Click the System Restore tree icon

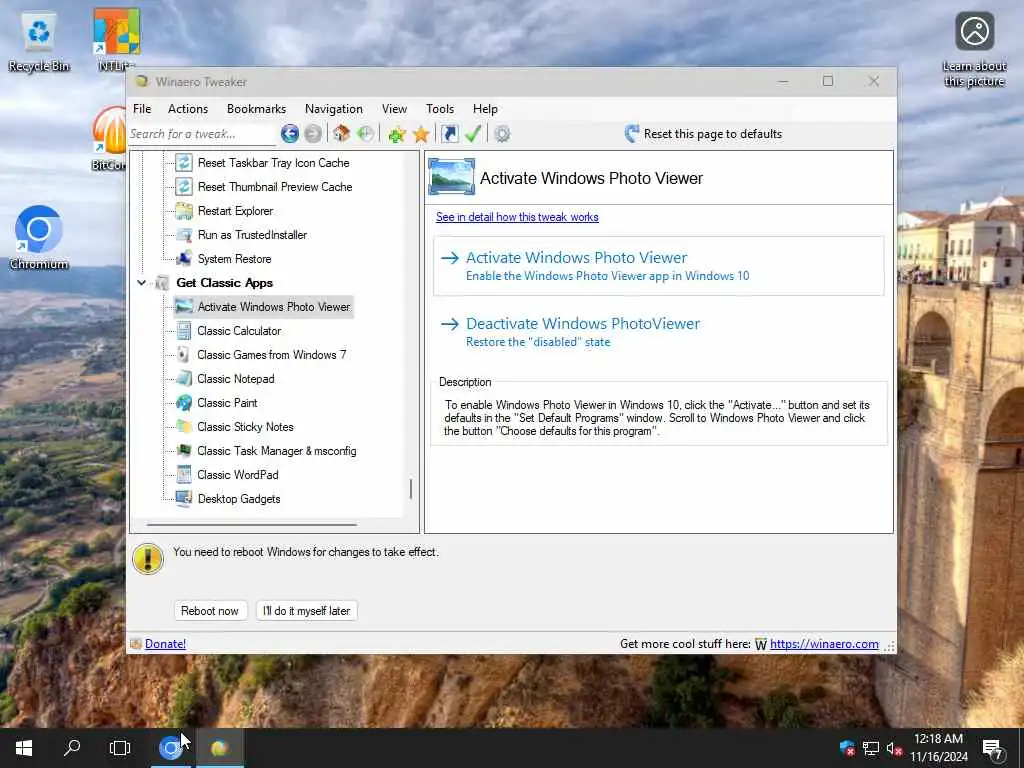184,259
